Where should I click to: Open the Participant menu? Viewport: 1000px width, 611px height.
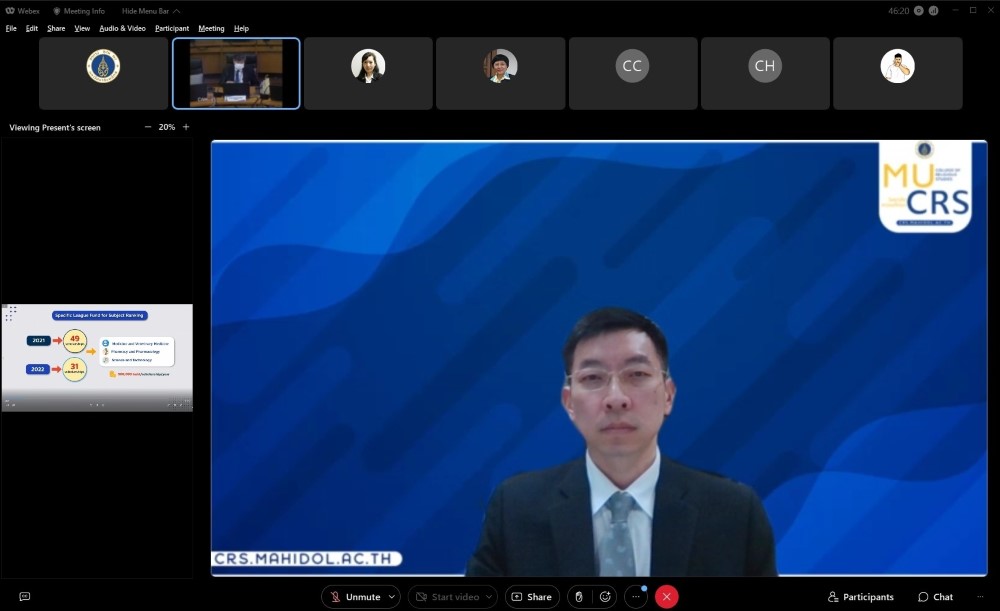[171, 28]
